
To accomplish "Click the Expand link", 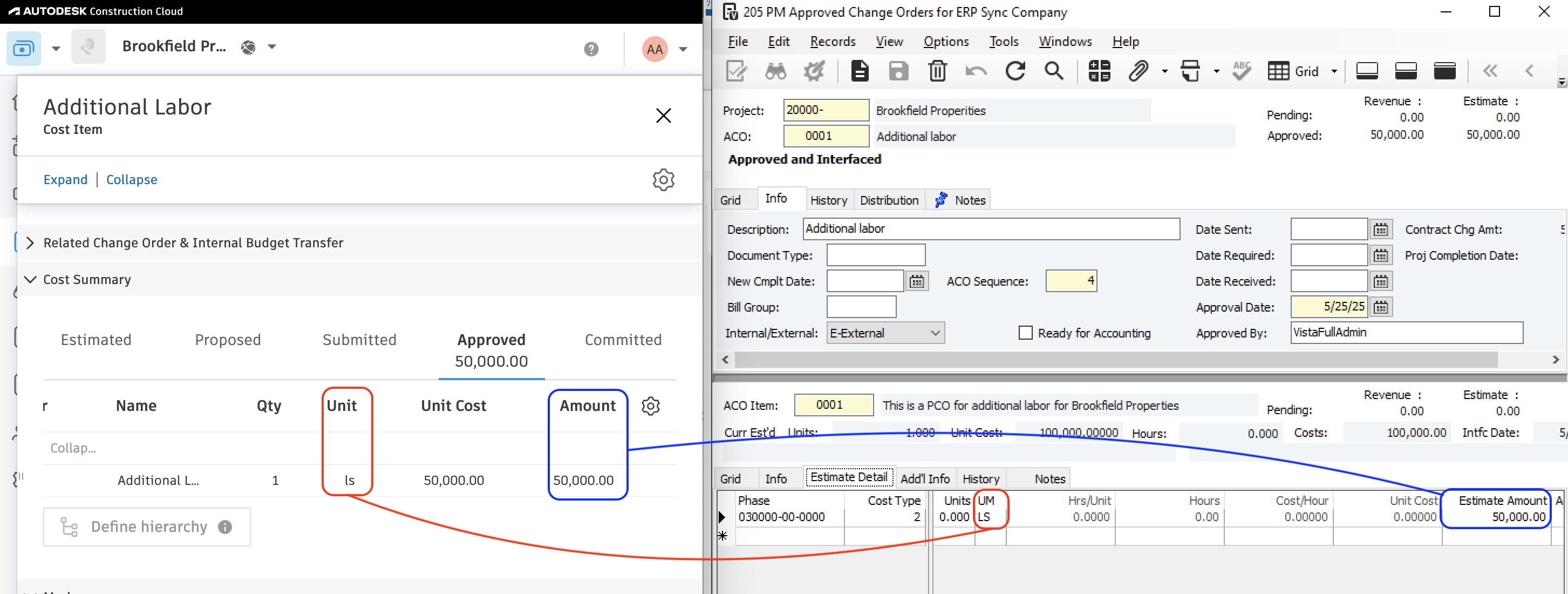I will 66,180.
